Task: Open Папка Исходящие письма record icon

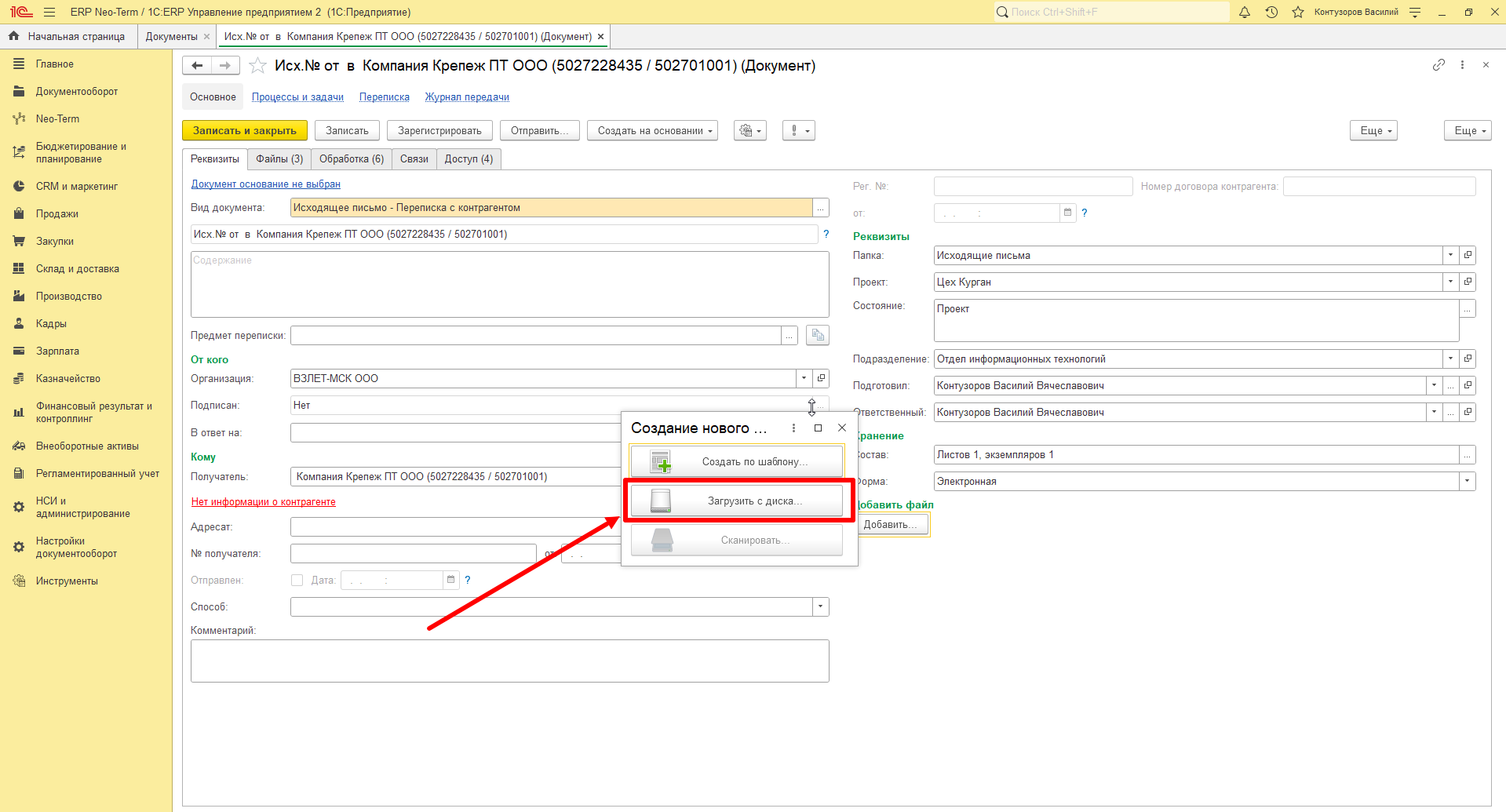Action: [1468, 256]
